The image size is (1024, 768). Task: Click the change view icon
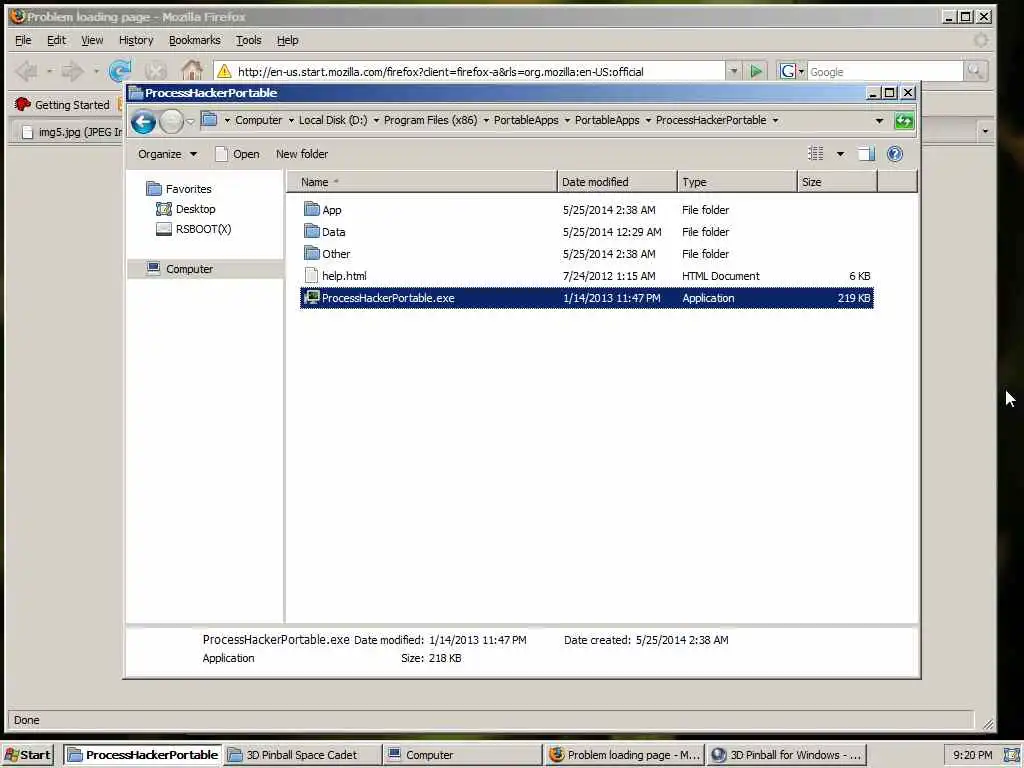(816, 153)
